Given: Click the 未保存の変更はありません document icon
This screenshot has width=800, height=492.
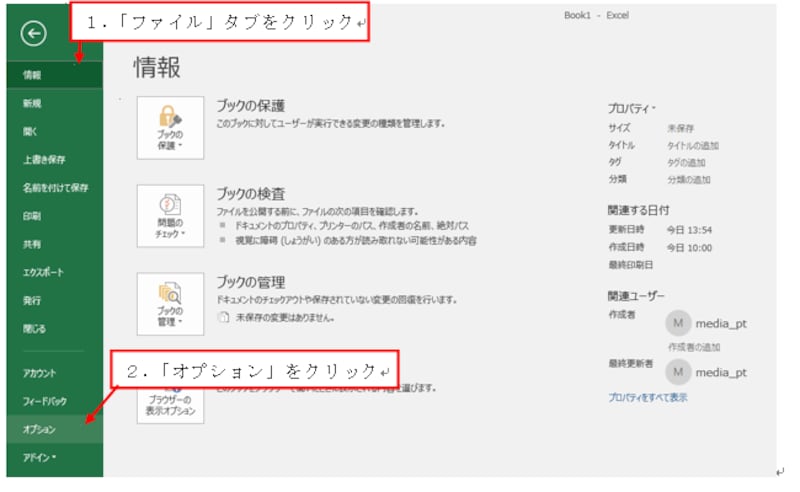Looking at the screenshot, I should tap(223, 317).
